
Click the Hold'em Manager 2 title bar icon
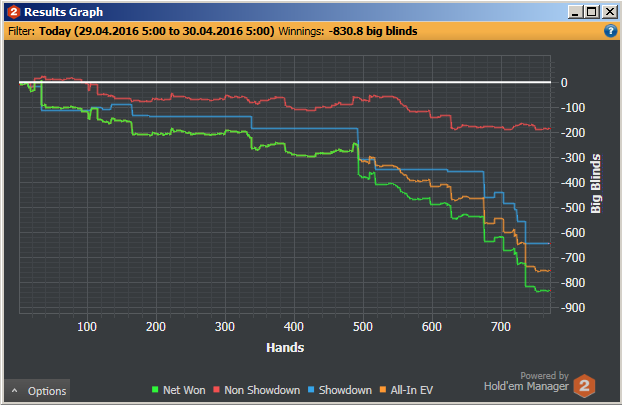click(x=14, y=12)
